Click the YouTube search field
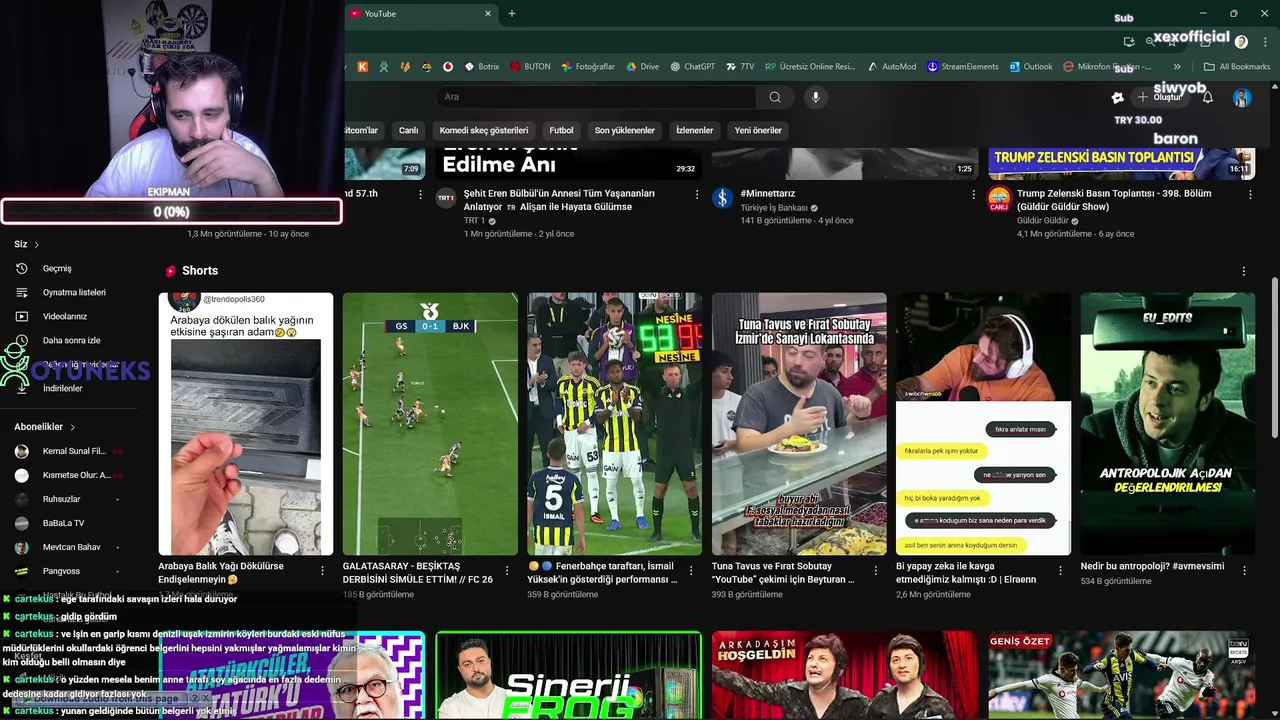Image resolution: width=1280 pixels, height=720 pixels. [596, 97]
